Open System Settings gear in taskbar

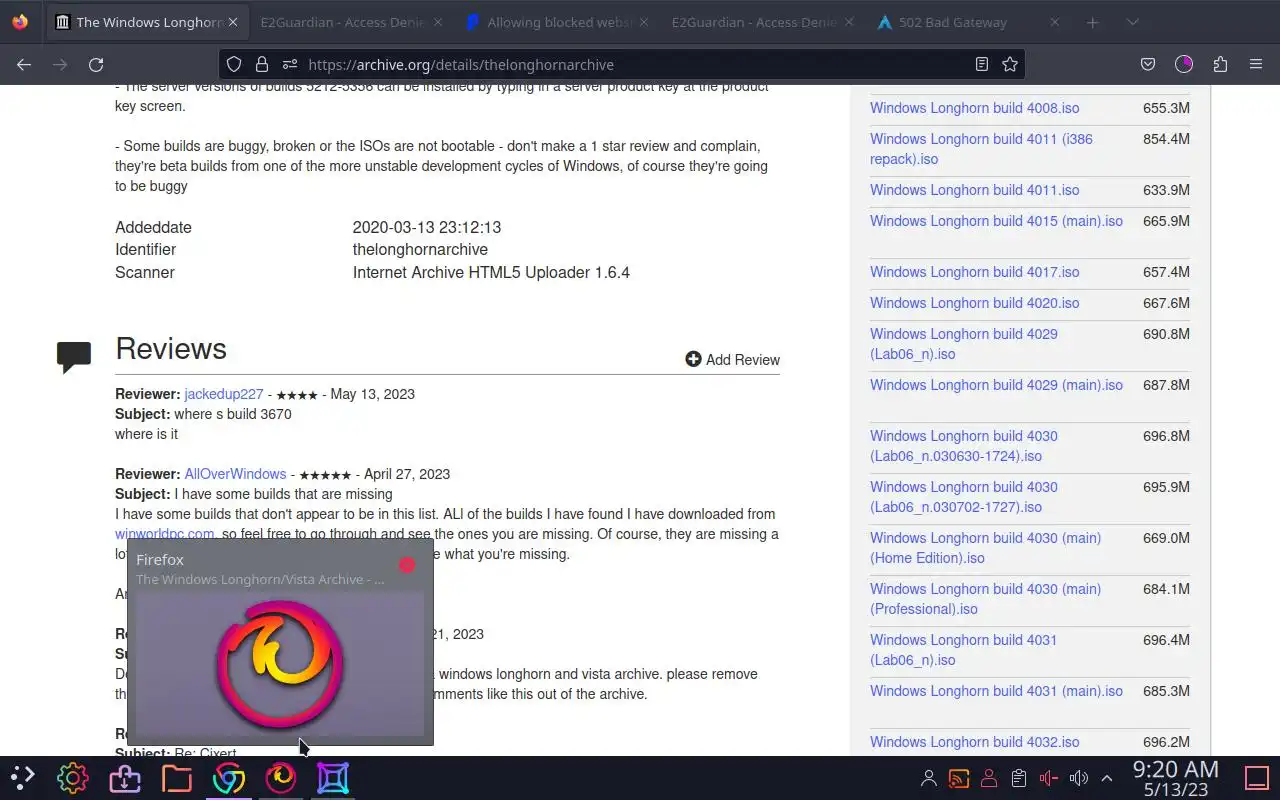pyautogui.click(x=73, y=778)
